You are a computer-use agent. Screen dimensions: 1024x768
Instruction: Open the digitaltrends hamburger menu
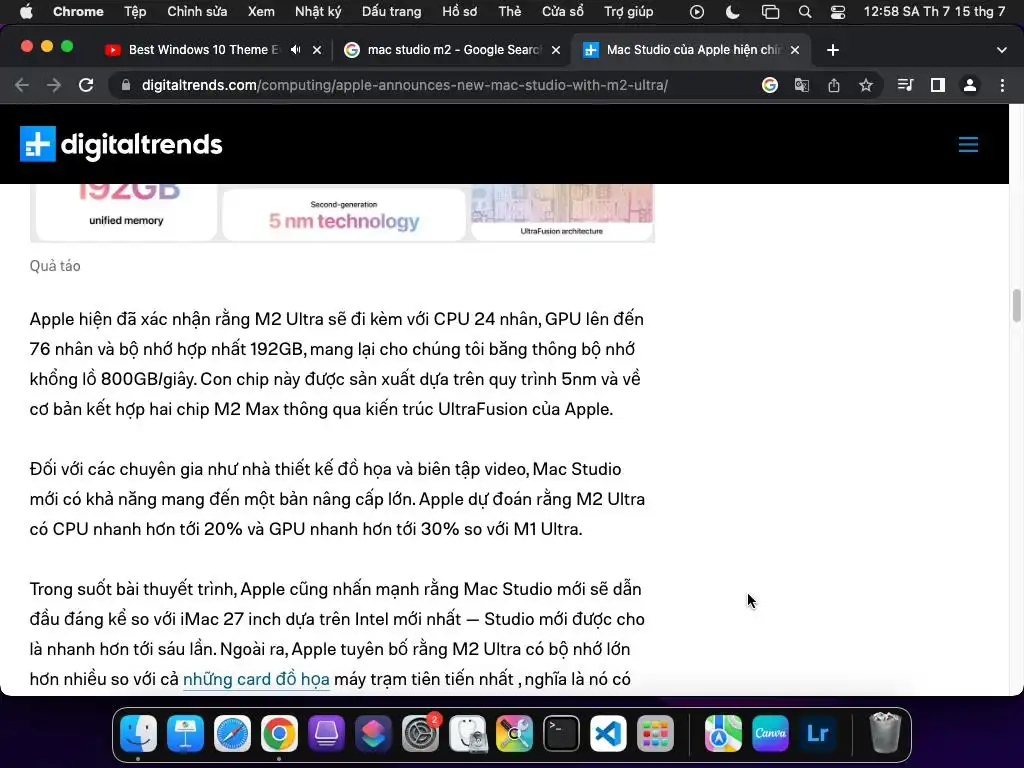click(968, 144)
